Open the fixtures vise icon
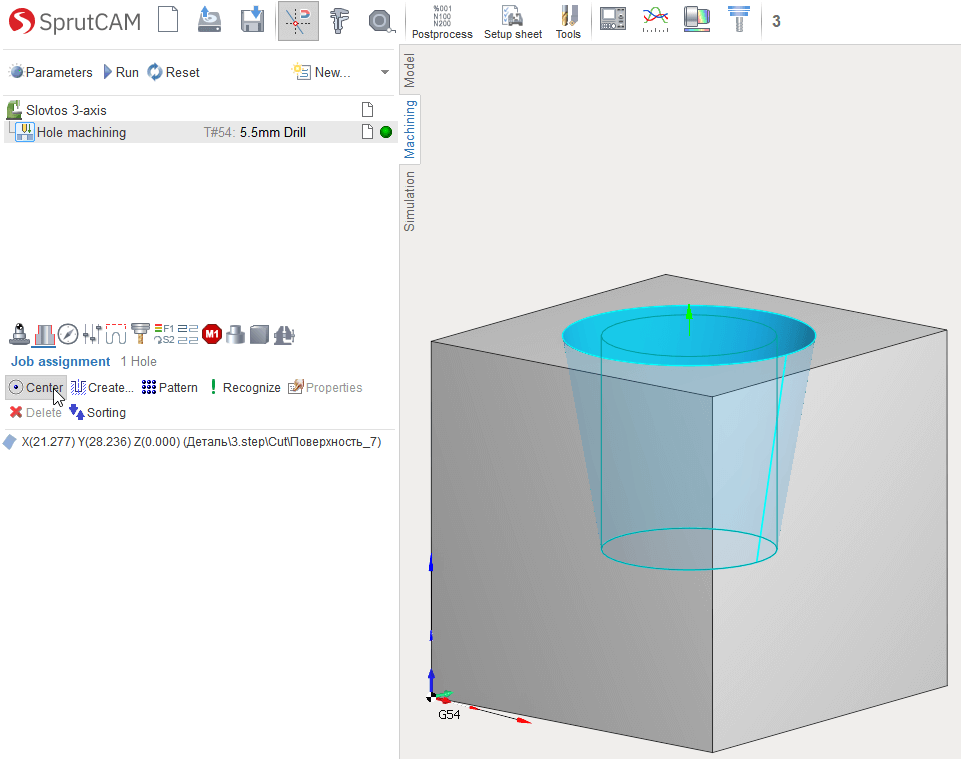The image size is (961, 759). [x=284, y=334]
